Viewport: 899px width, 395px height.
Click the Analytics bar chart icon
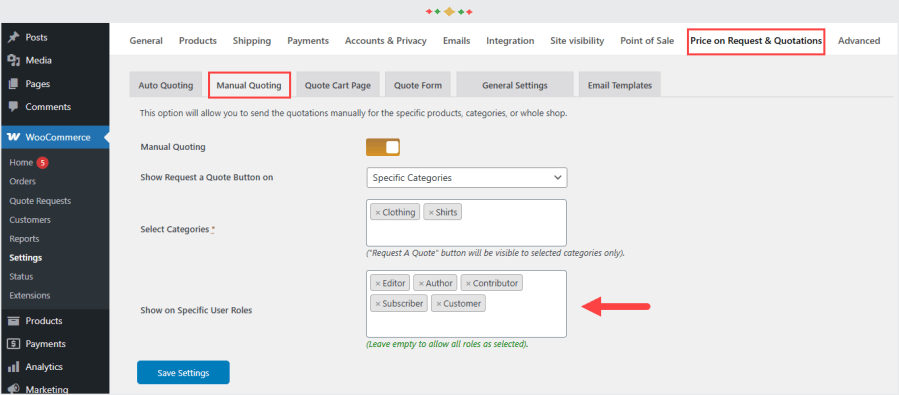[x=14, y=367]
